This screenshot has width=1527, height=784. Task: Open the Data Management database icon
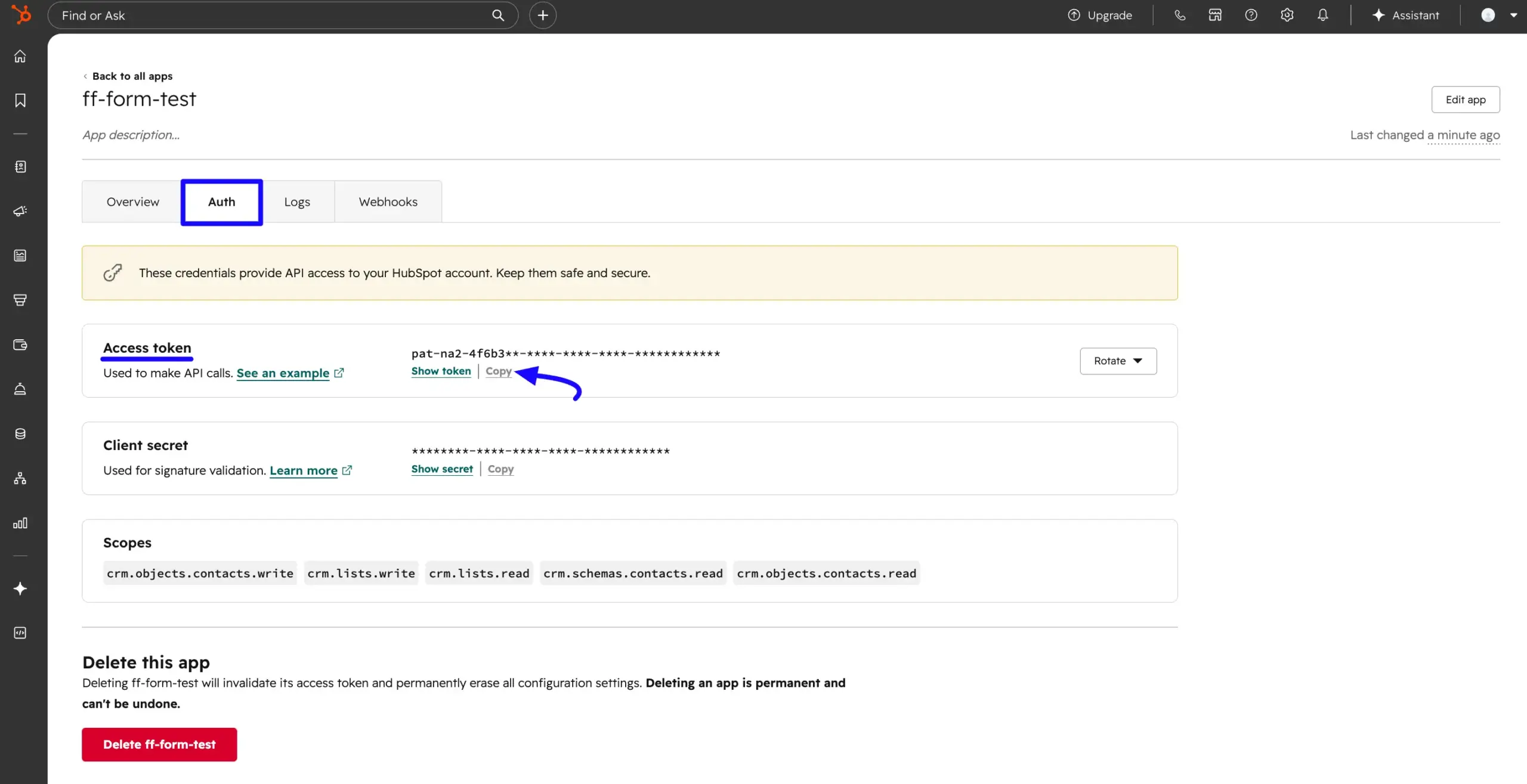(x=20, y=434)
